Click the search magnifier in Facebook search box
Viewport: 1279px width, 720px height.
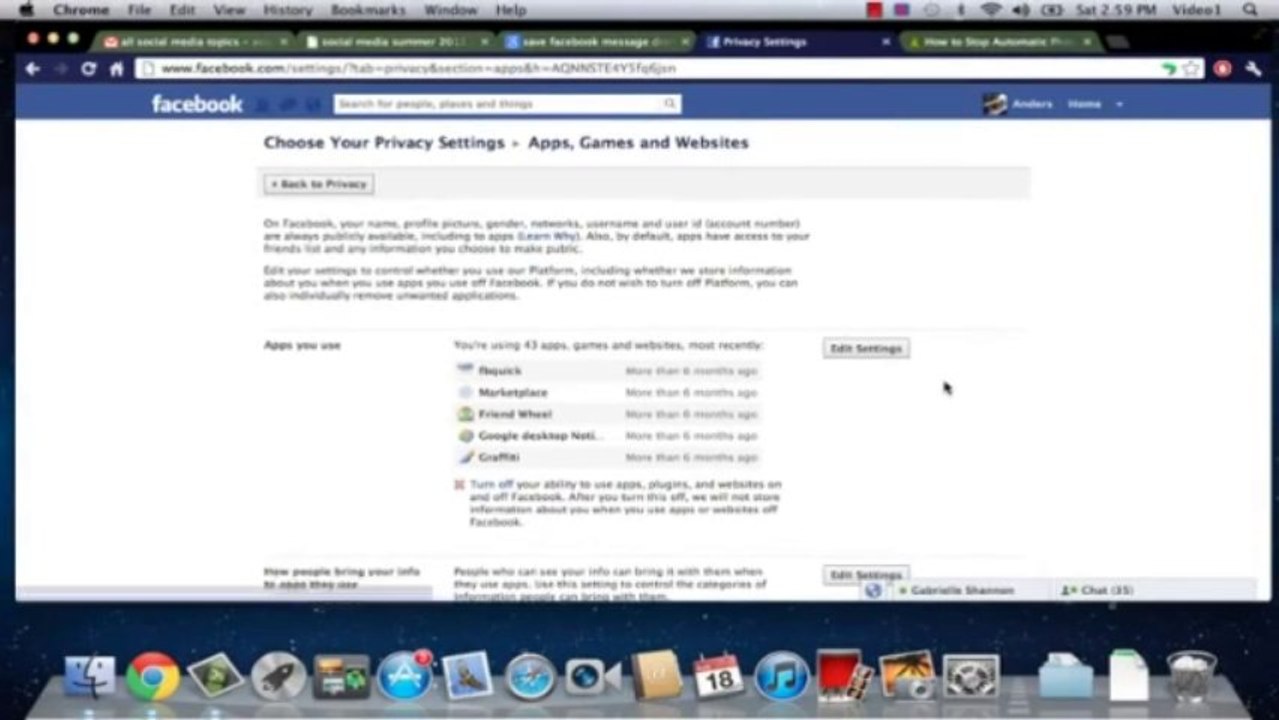pyautogui.click(x=670, y=104)
